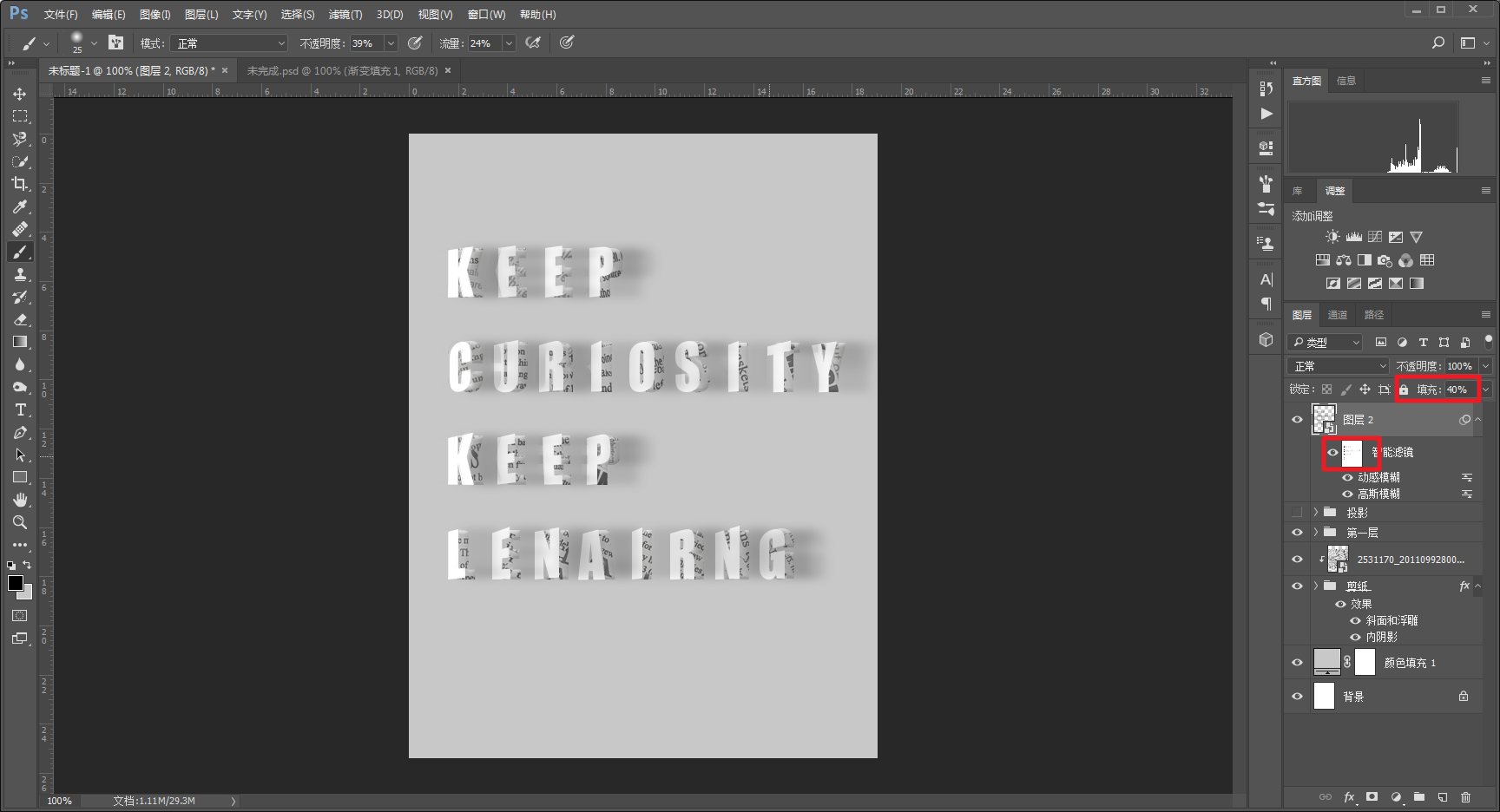Toggle the brush panel icon in options bar

pos(115,43)
